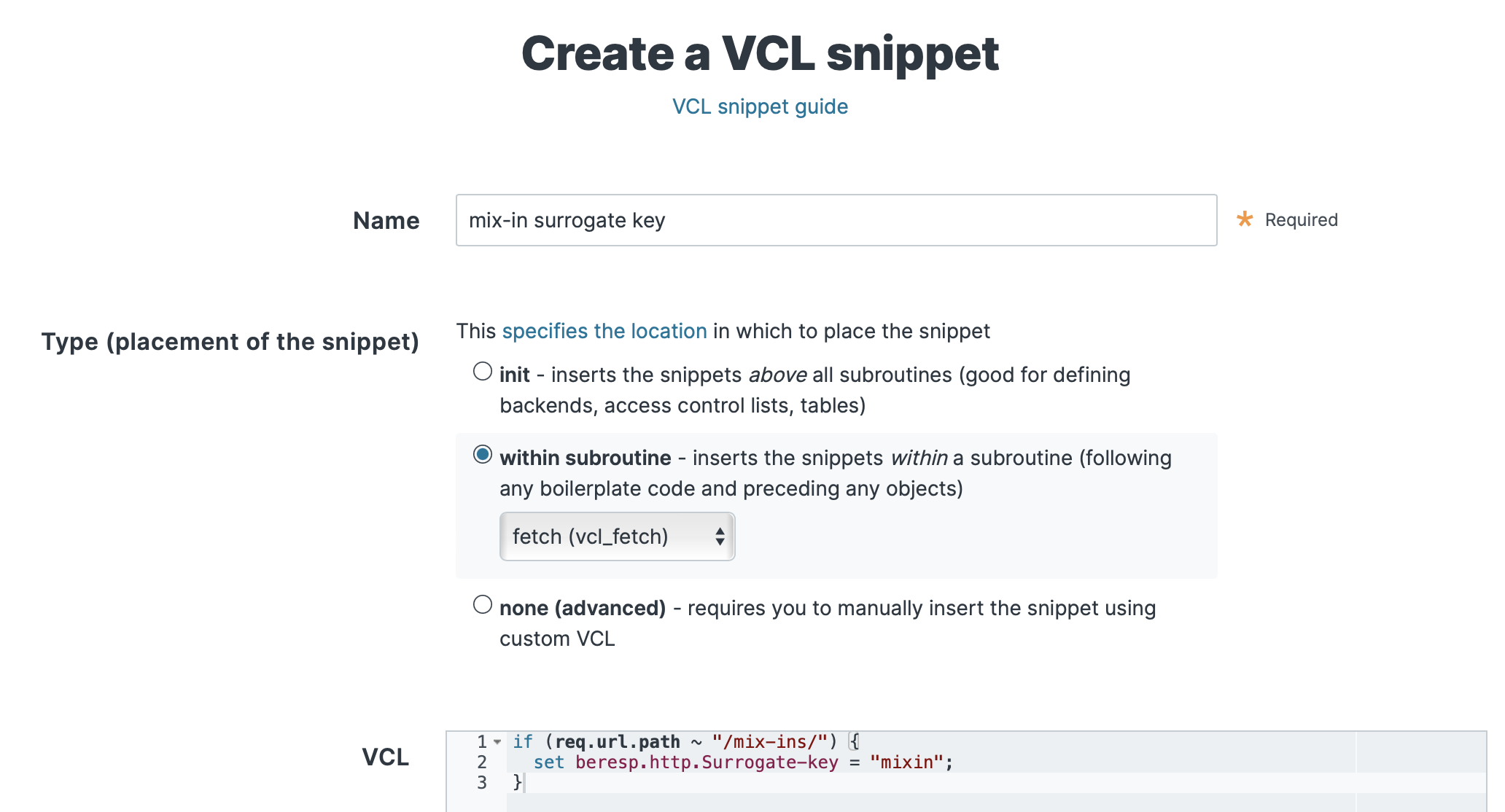
Task: Click the closing brace on line 3
Action: tap(517, 783)
